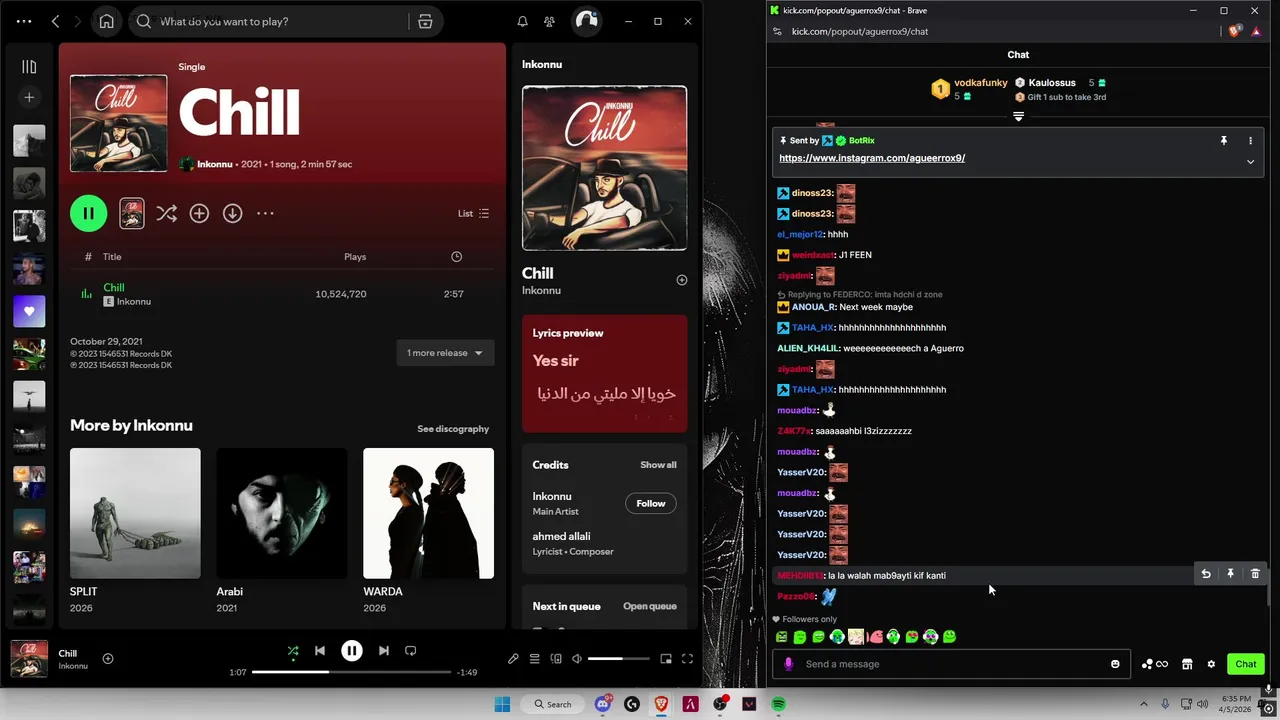
Task: Toggle shuffle for the album page
Action: point(166,213)
